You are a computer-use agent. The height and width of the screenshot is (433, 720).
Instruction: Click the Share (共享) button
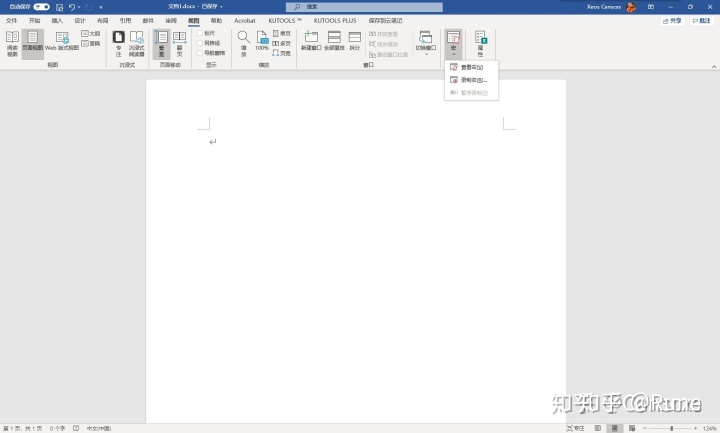click(673, 21)
